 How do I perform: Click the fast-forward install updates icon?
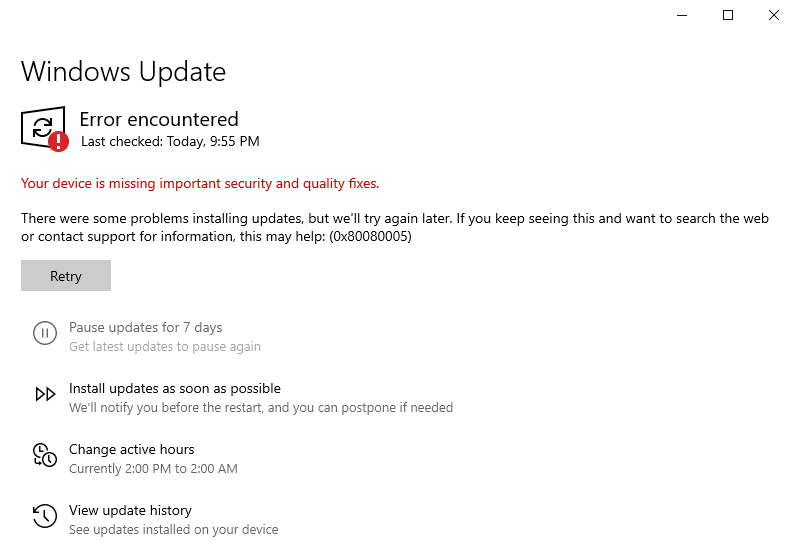45,394
